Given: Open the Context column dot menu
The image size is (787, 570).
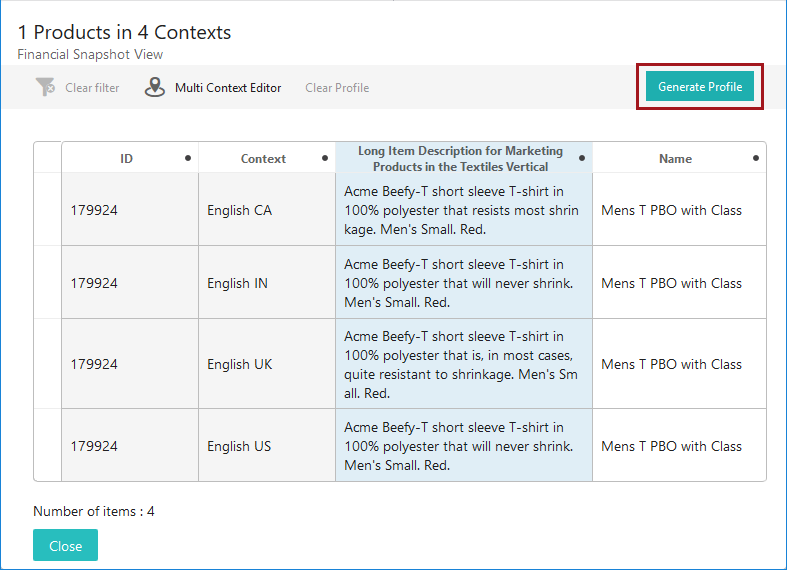Looking at the screenshot, I should point(325,158).
